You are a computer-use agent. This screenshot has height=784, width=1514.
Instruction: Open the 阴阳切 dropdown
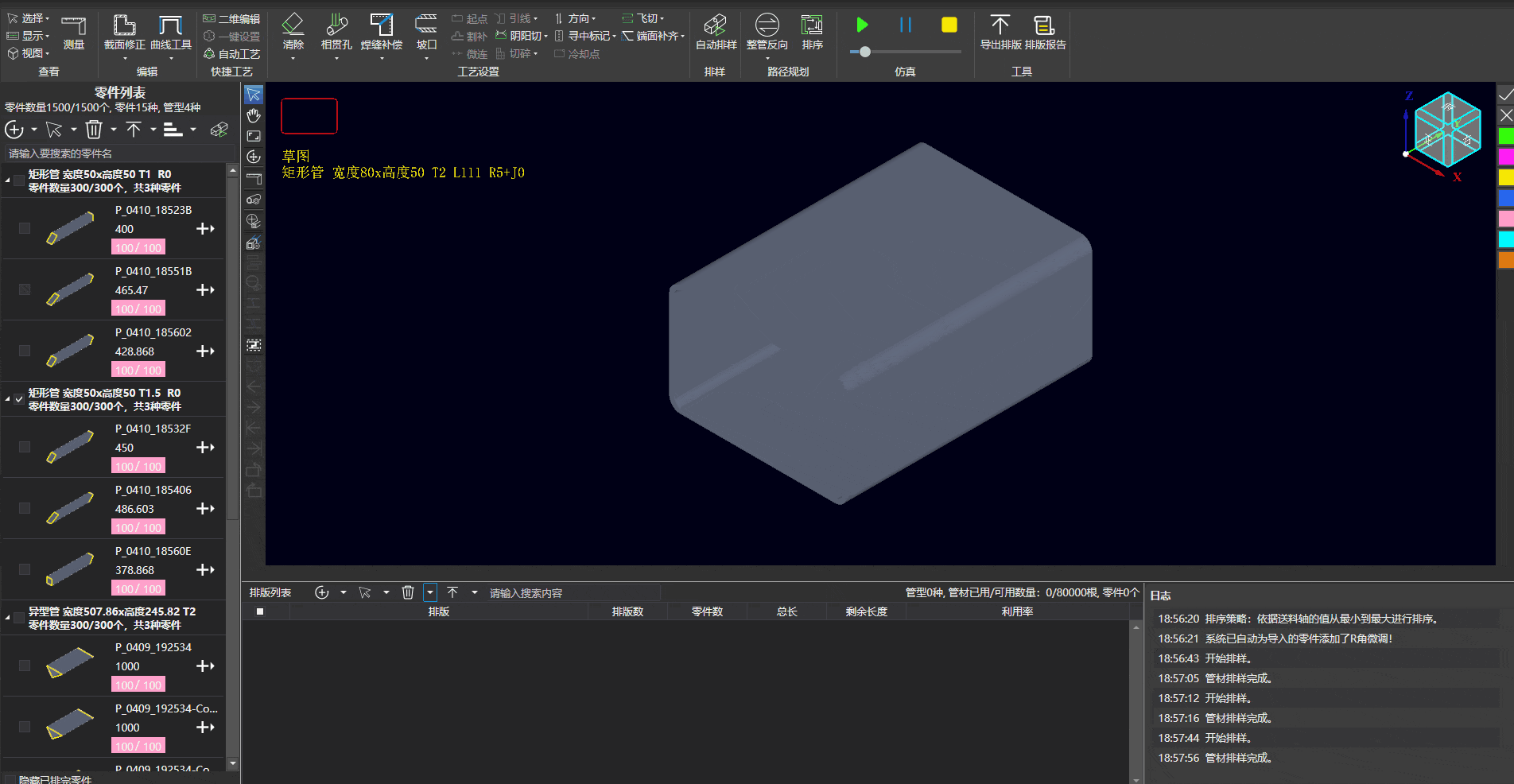pos(522,36)
